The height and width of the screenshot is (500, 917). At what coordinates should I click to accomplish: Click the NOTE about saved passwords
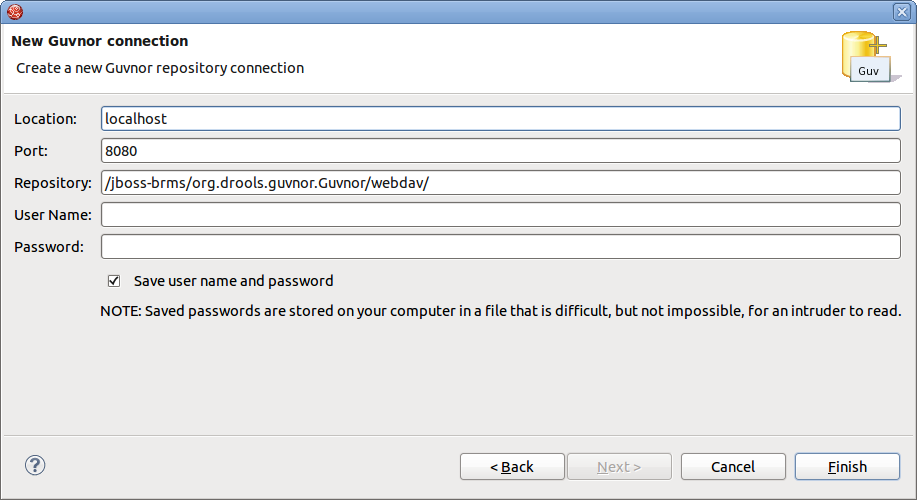(501, 311)
